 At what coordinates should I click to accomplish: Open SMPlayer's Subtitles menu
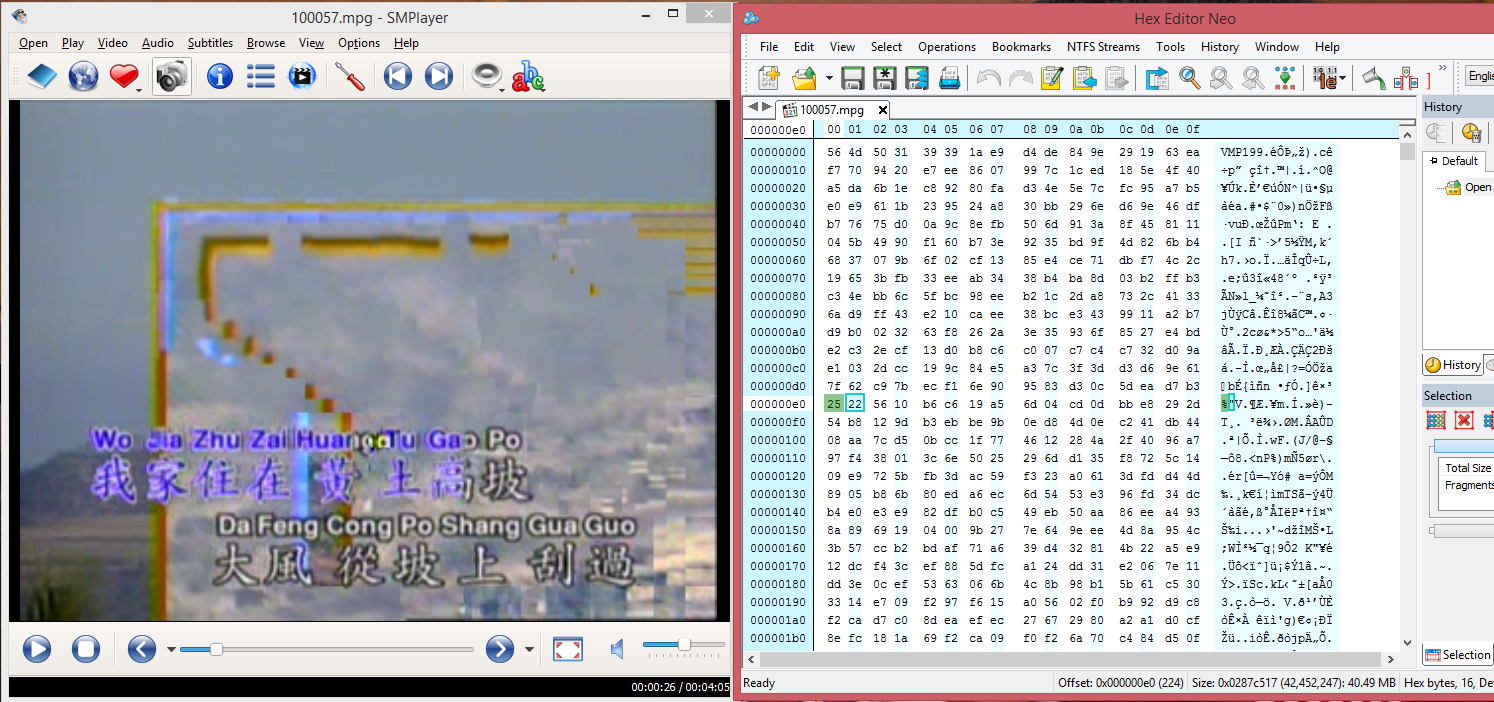click(210, 43)
